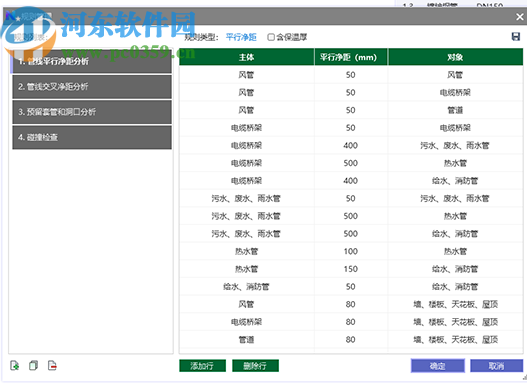Click the save rules floppy disk icon
The image size is (527, 391).
coord(516,37)
